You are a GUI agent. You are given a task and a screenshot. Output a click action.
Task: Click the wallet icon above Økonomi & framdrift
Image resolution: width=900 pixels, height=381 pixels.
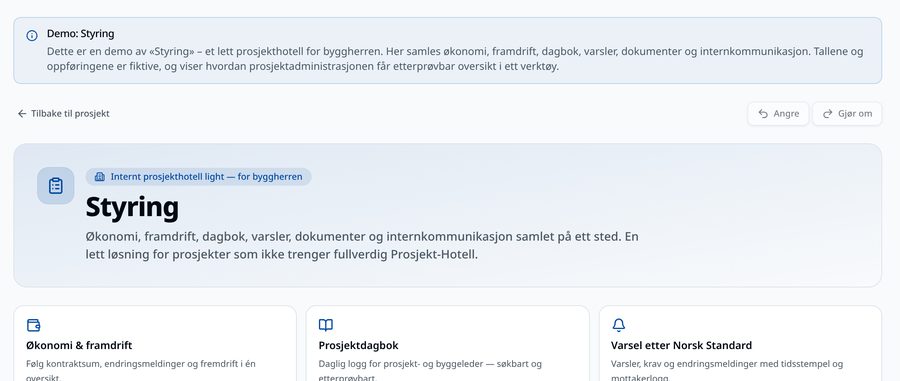[33, 325]
